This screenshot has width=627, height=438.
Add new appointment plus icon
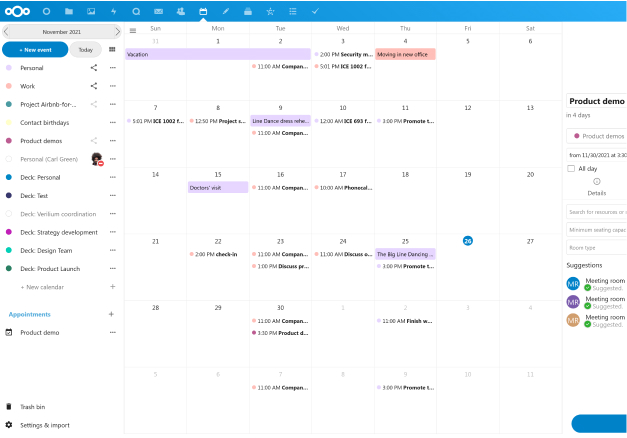click(x=111, y=314)
